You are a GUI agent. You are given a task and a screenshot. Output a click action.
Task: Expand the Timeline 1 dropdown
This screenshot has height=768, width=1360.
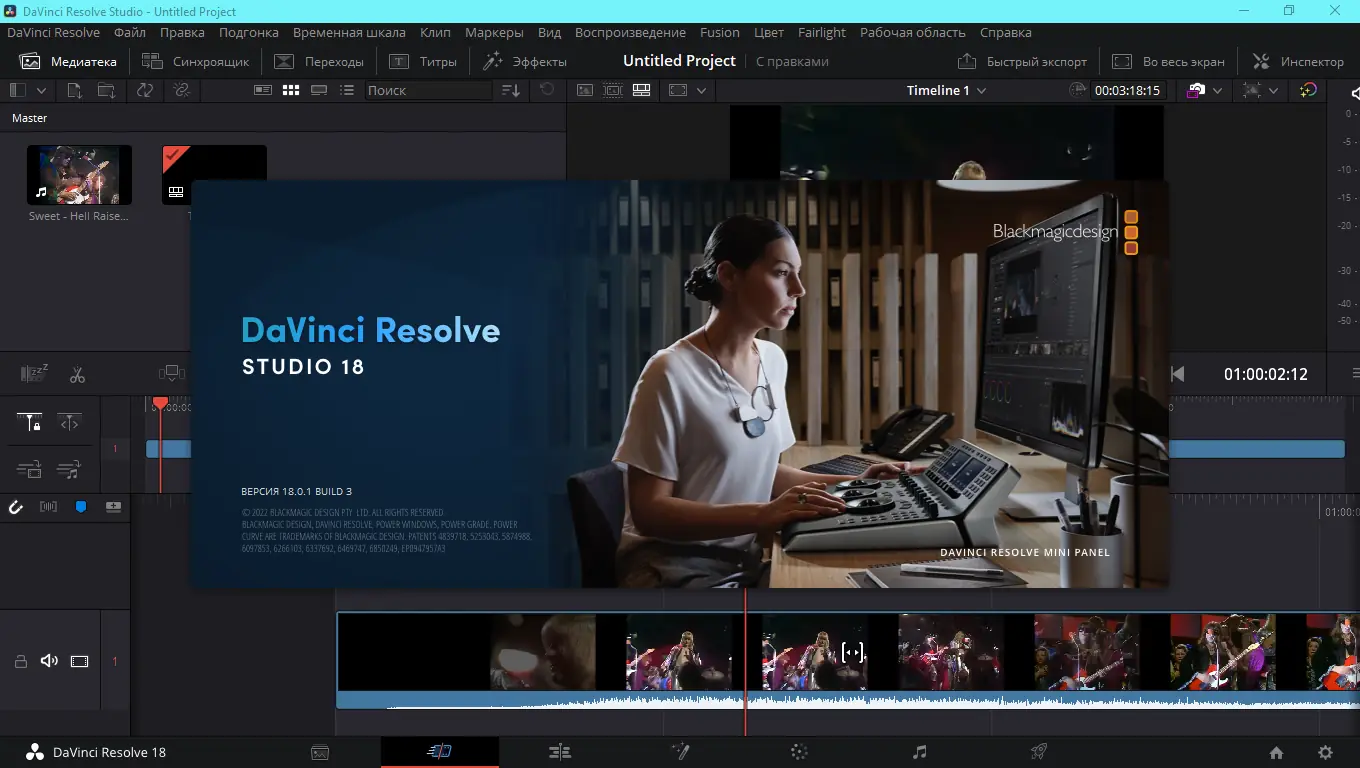click(x=981, y=90)
